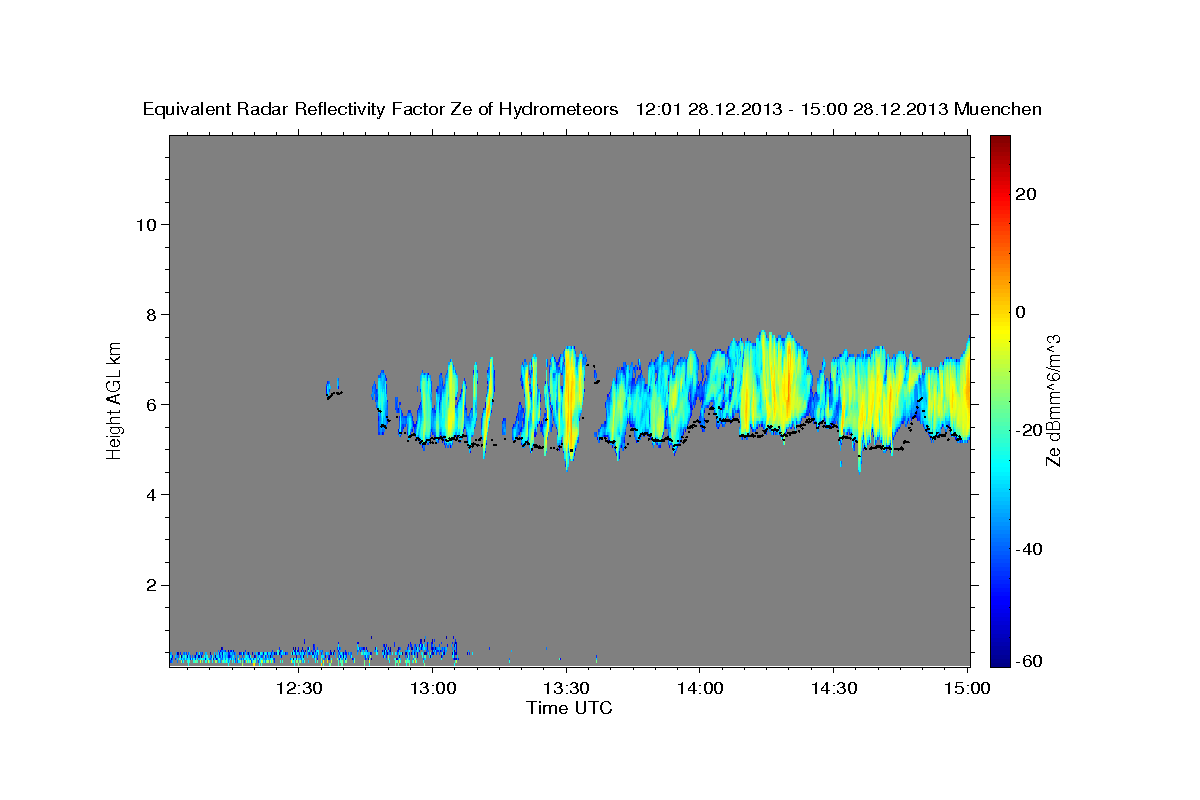Click the height tick label 2
Screen dimensions: 1200x800
pyautogui.click(x=149, y=584)
